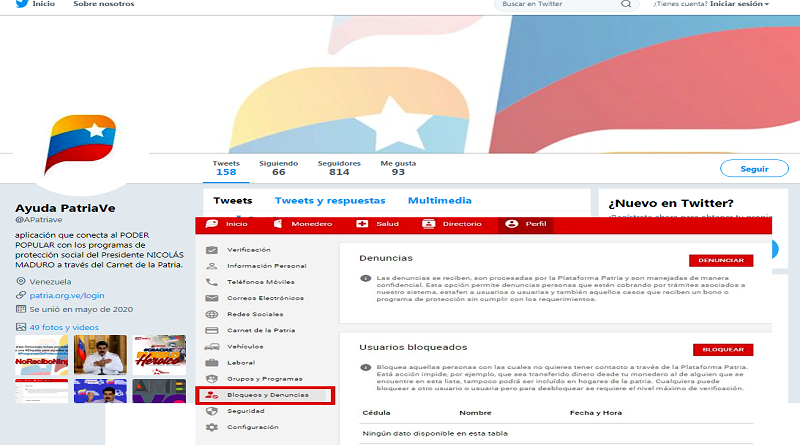Click the Grupos y Programas icon
This screenshot has height=445, width=800.
(212, 379)
